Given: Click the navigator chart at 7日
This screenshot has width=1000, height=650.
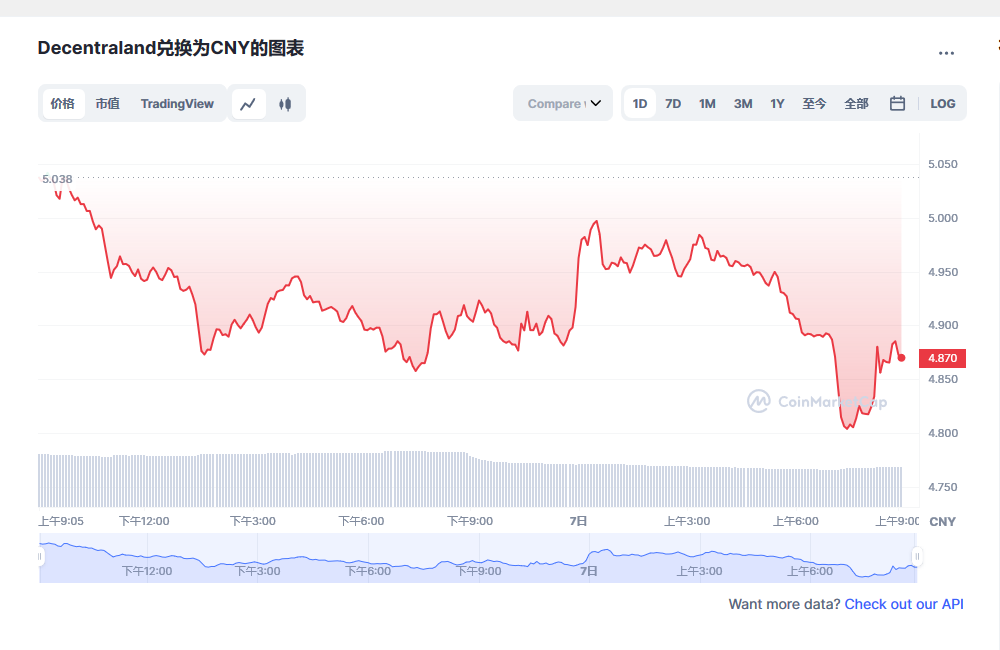Looking at the screenshot, I should (x=589, y=571).
